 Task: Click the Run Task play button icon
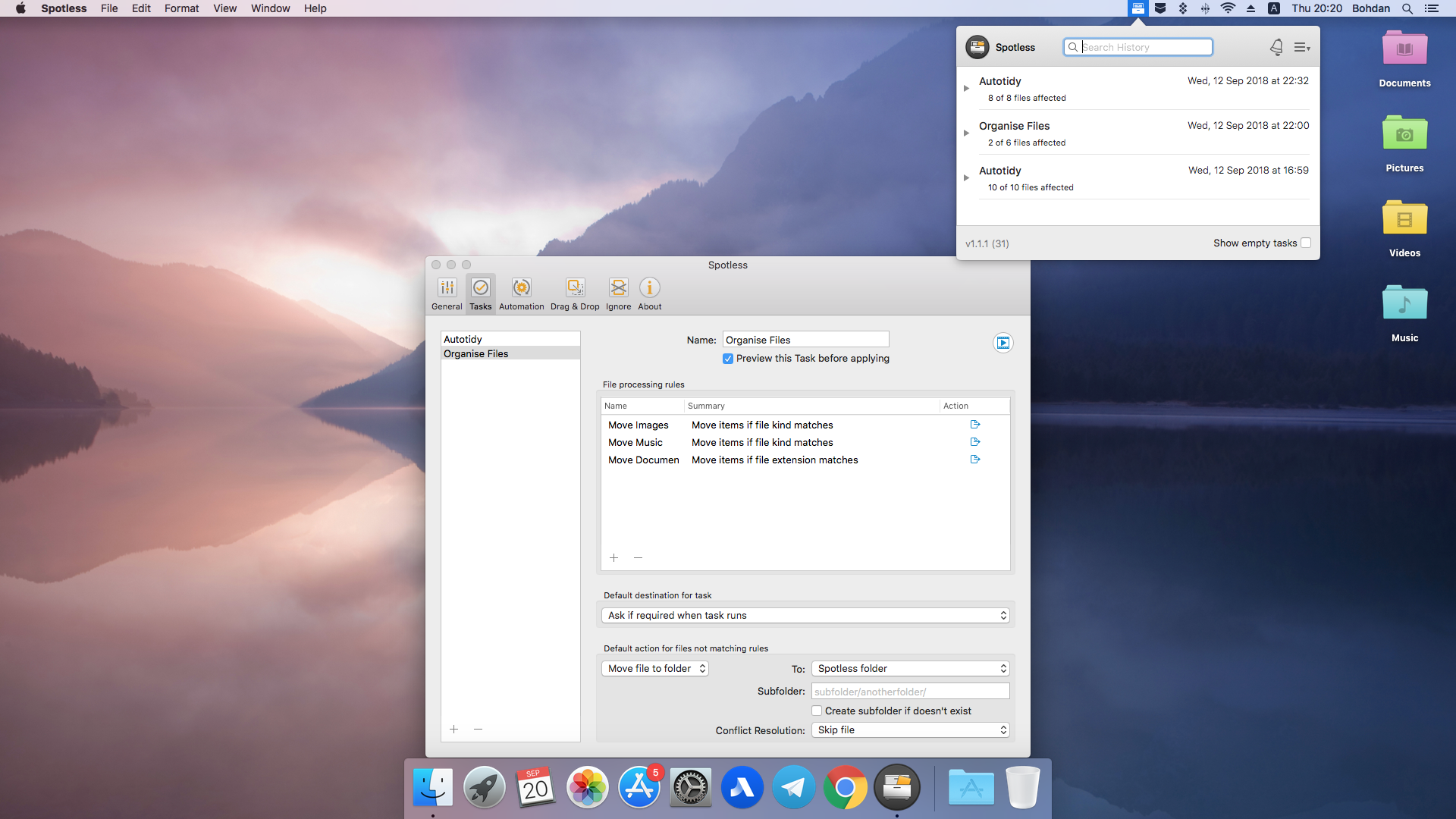[1002, 343]
